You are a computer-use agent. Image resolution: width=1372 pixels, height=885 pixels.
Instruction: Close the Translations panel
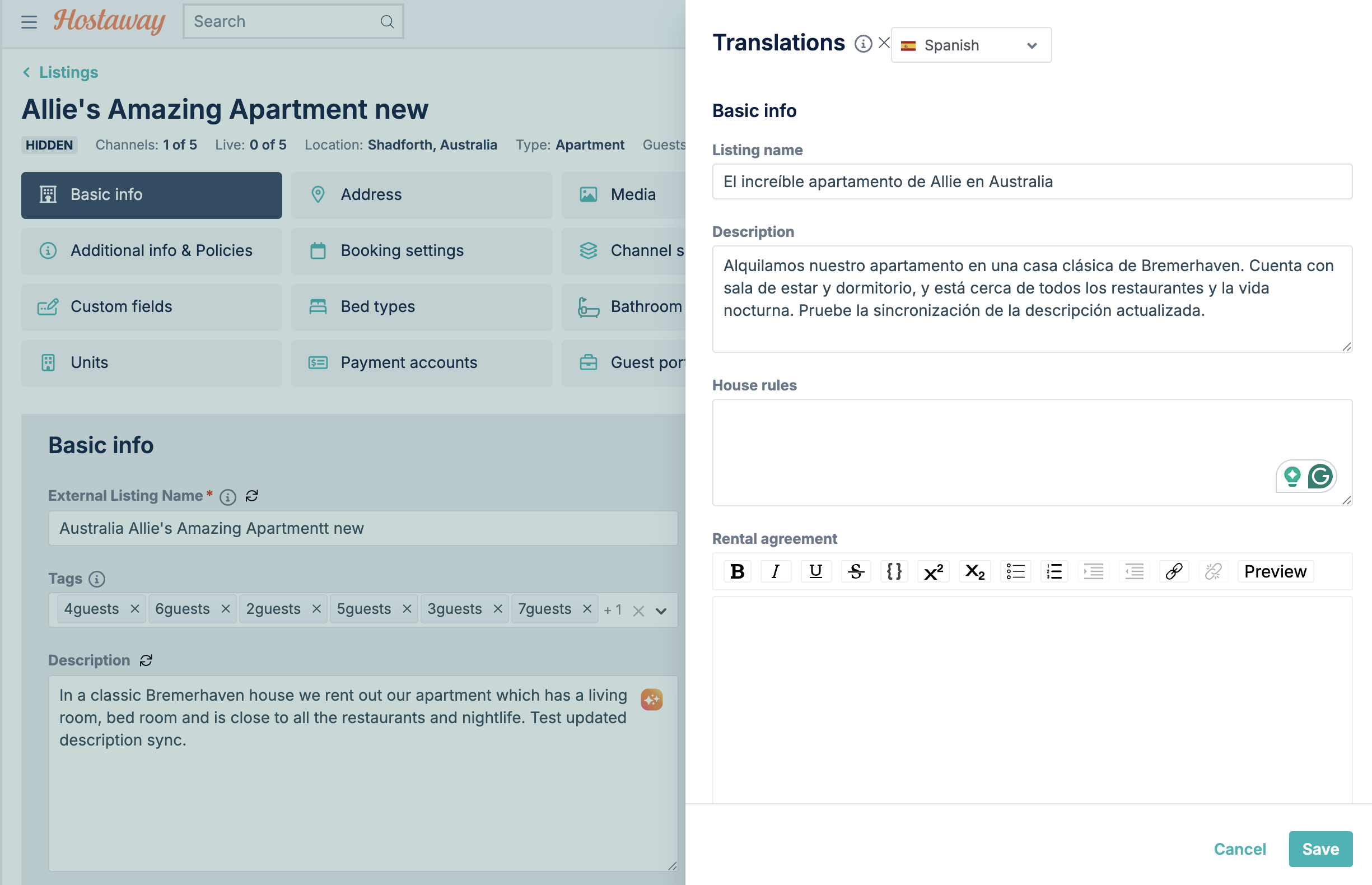click(884, 43)
